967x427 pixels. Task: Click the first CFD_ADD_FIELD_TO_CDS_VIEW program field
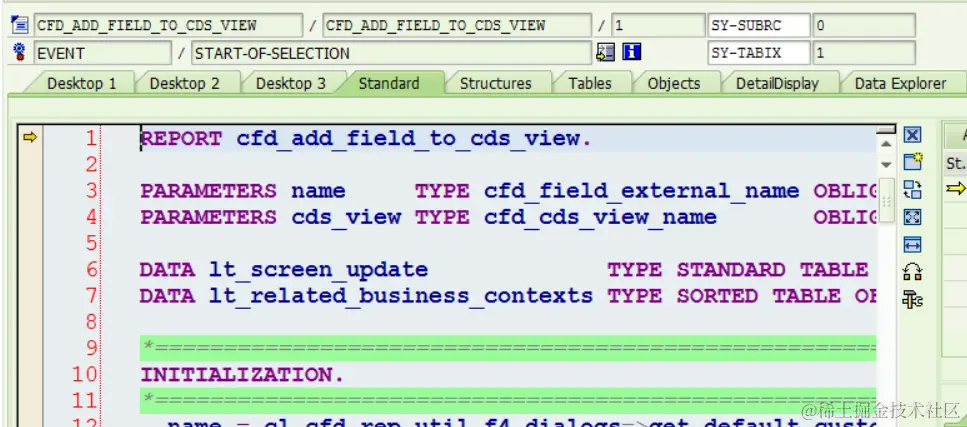[168, 25]
